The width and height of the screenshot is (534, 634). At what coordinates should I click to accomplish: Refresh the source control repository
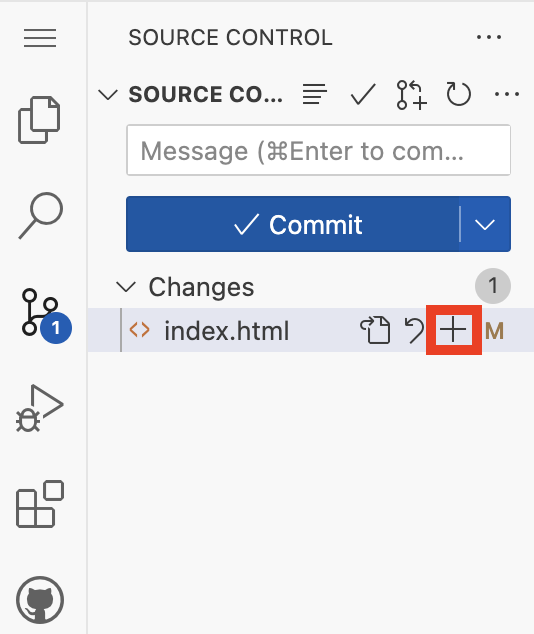[458, 94]
